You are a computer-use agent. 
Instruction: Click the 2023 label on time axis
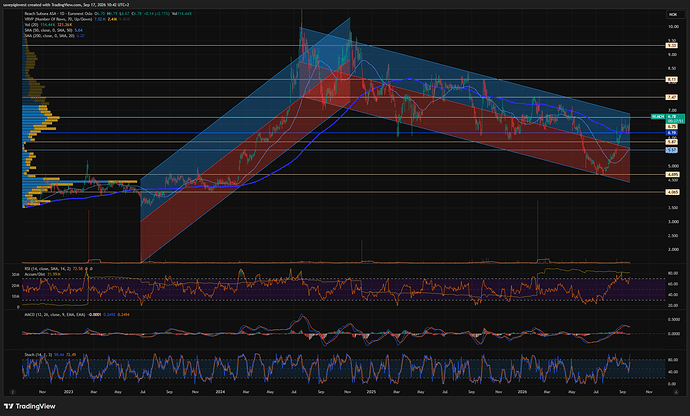68,392
